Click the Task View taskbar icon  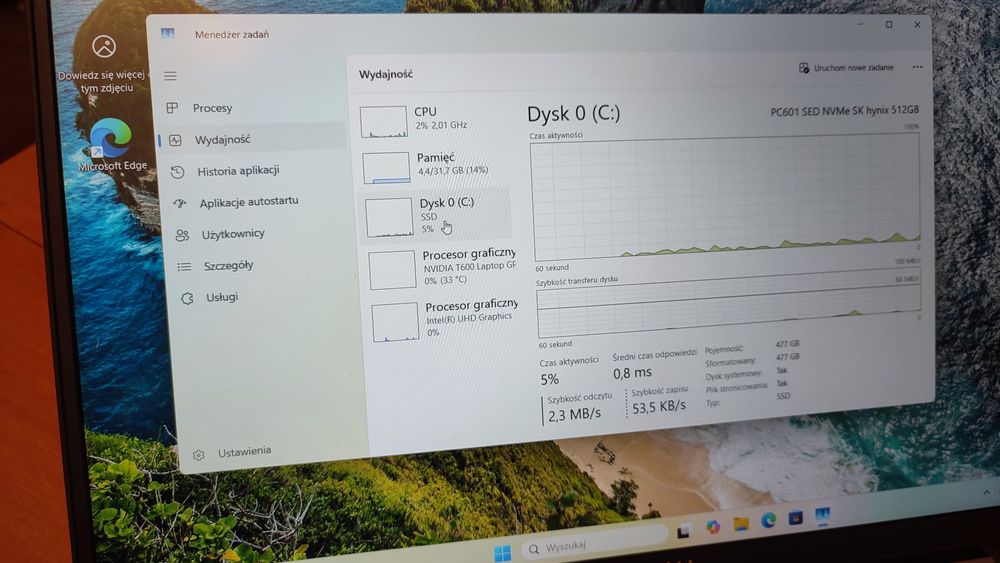pyautogui.click(x=684, y=530)
